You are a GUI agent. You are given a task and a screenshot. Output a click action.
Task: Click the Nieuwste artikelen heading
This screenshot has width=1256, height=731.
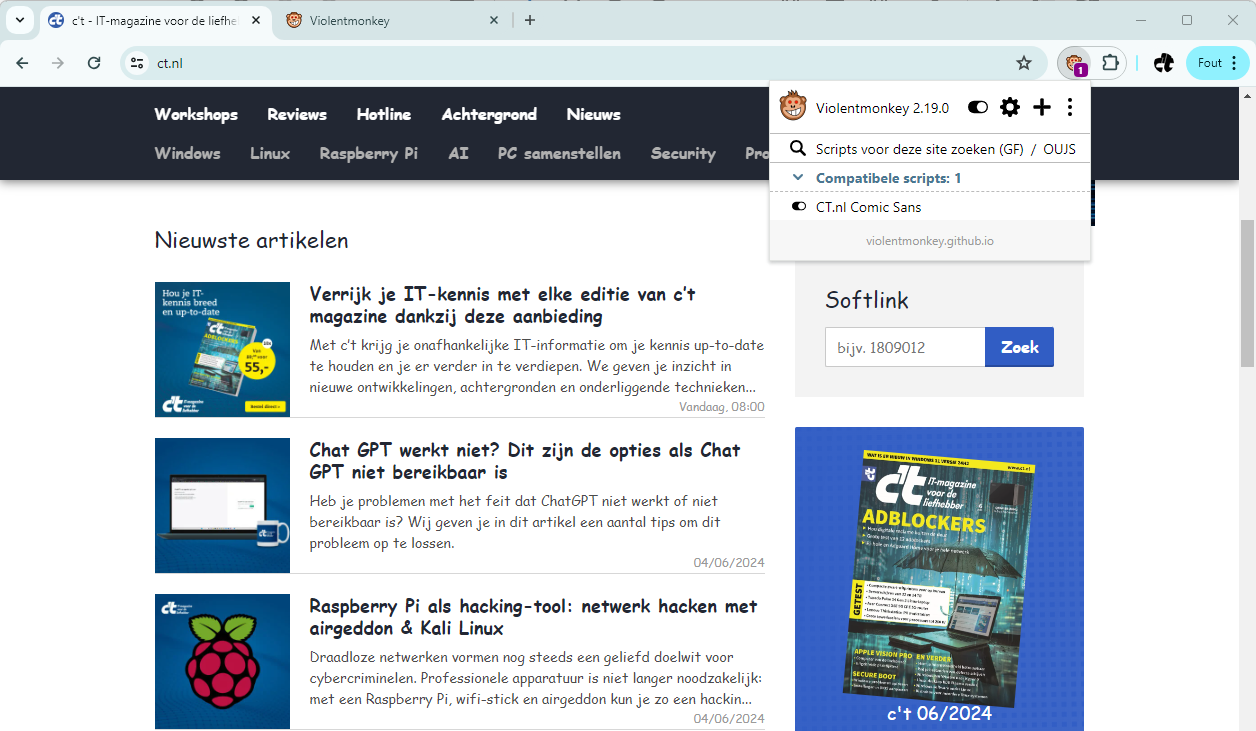pos(251,240)
